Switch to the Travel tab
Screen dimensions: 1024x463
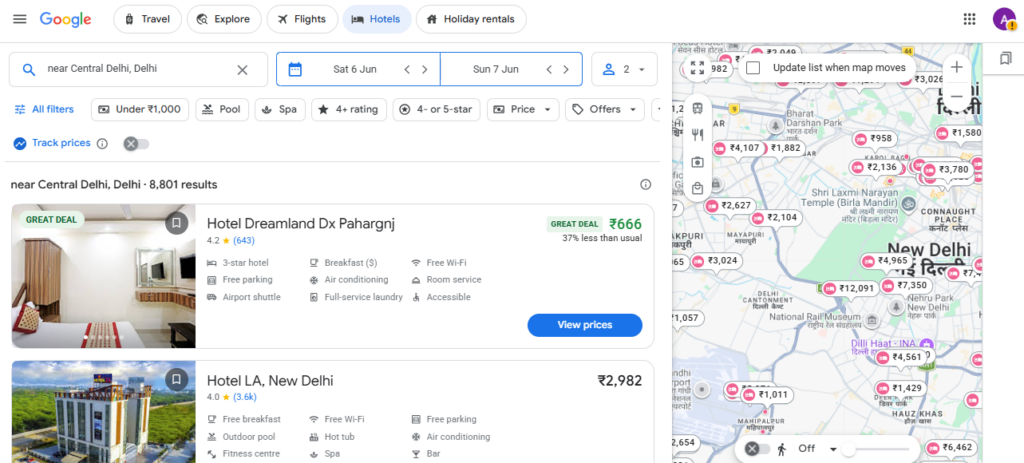[148, 19]
